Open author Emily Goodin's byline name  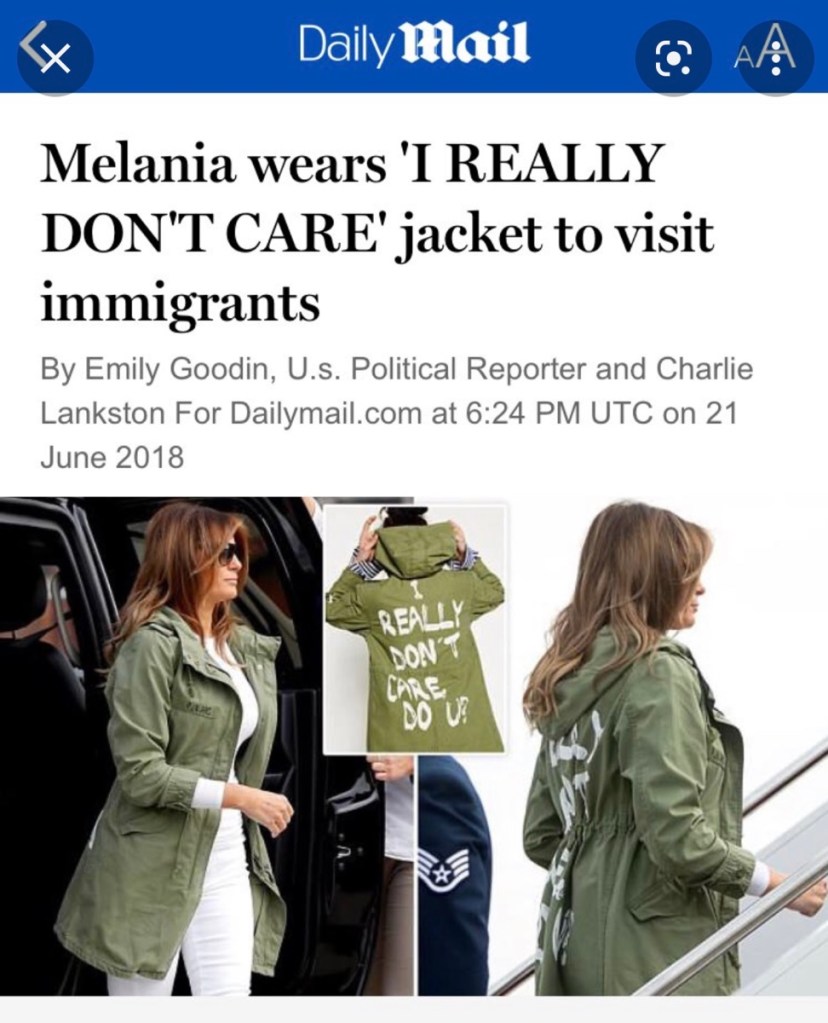pos(175,369)
